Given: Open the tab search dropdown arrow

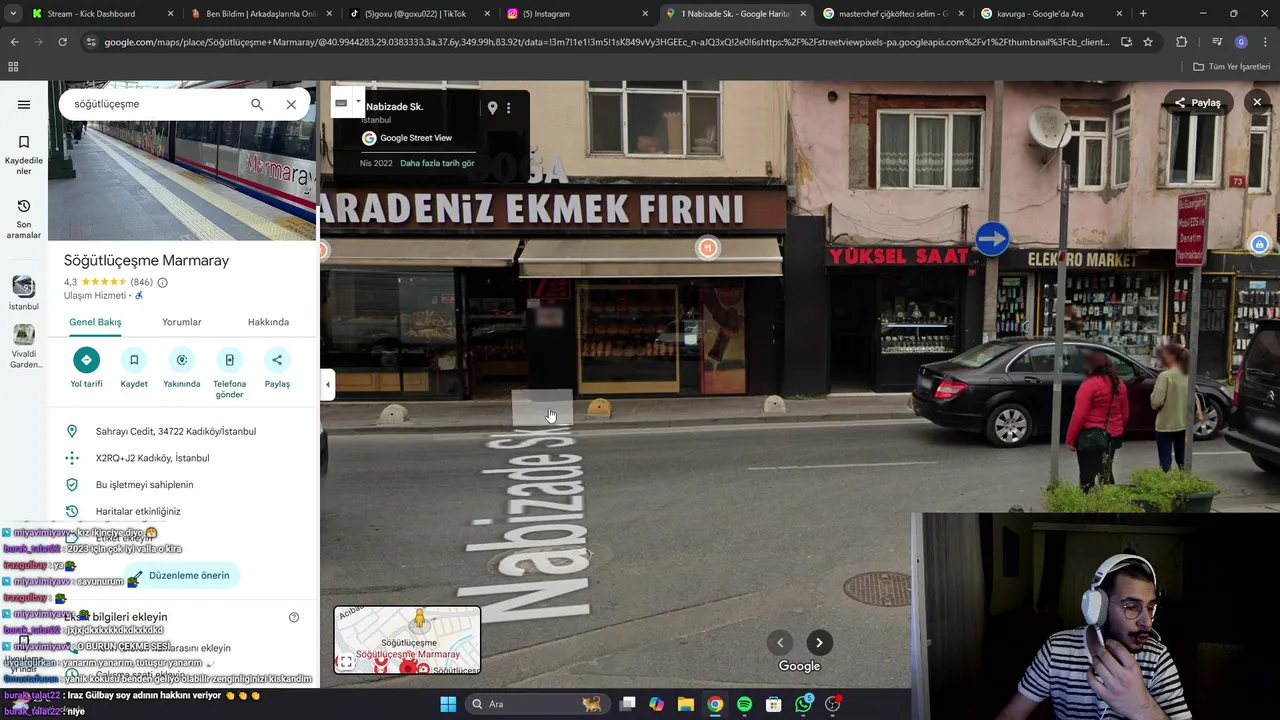Looking at the screenshot, I should (x=12, y=14).
